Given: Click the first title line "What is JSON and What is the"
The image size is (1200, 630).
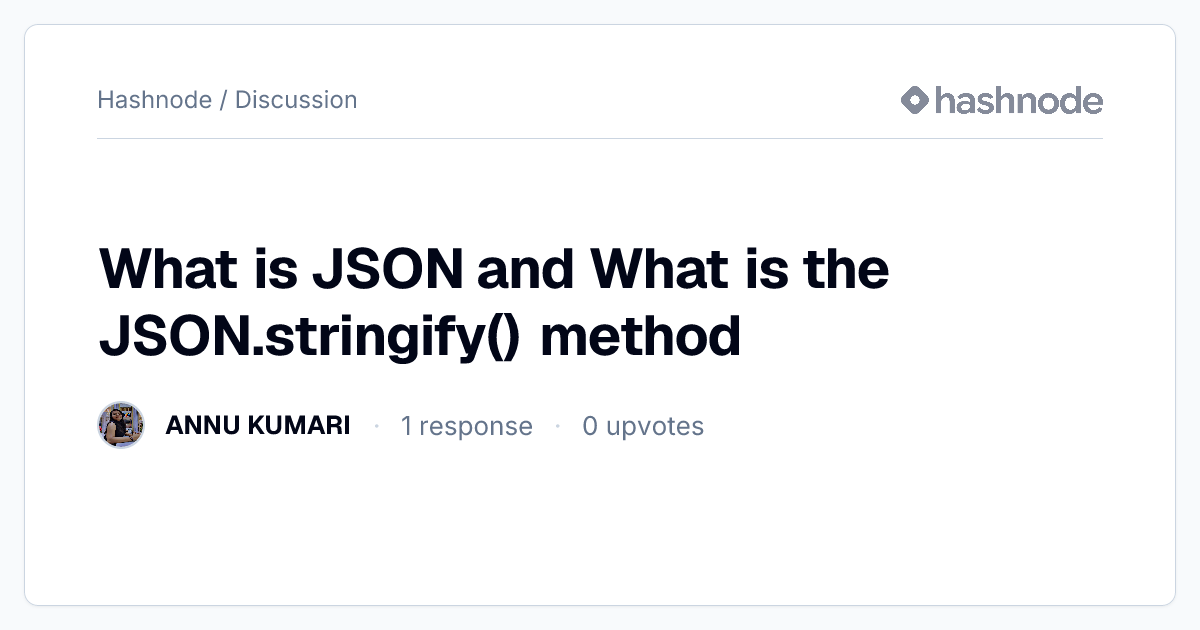Looking at the screenshot, I should click(x=494, y=269).
